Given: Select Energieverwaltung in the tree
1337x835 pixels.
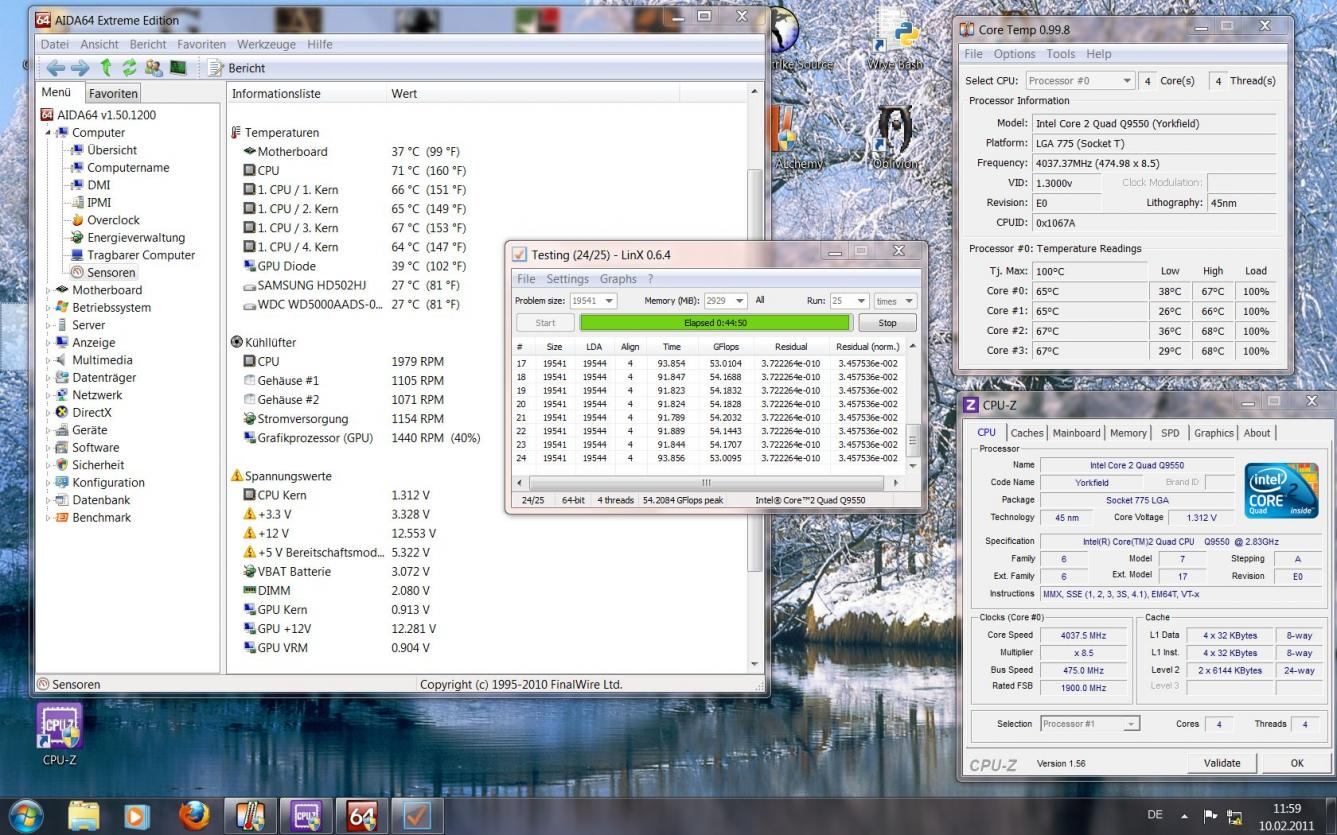Looking at the screenshot, I should point(136,237).
